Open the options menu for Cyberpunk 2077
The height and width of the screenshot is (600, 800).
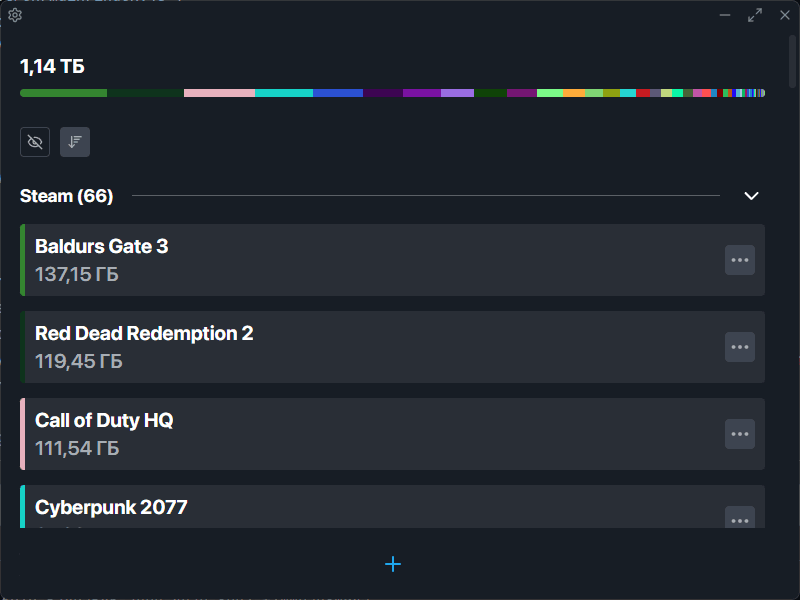point(740,520)
